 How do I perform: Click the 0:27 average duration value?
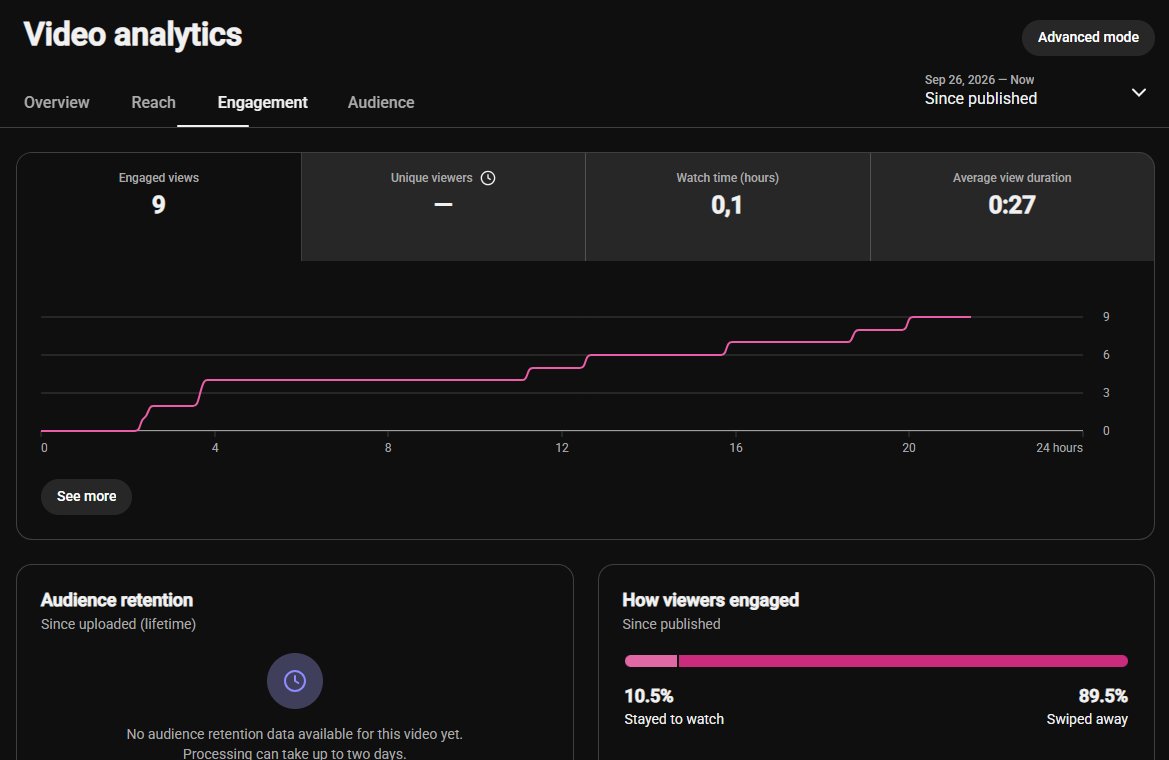1012,205
